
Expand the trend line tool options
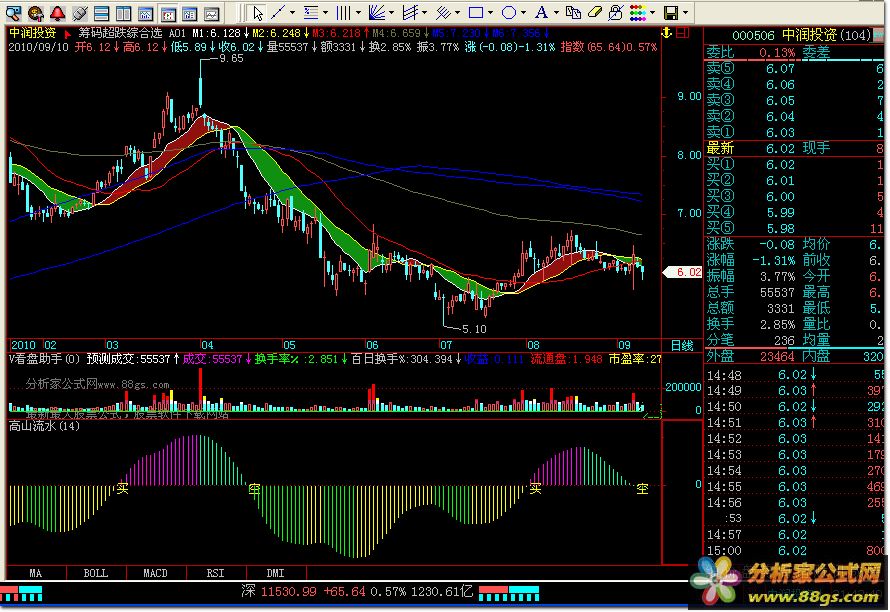[x=292, y=12]
